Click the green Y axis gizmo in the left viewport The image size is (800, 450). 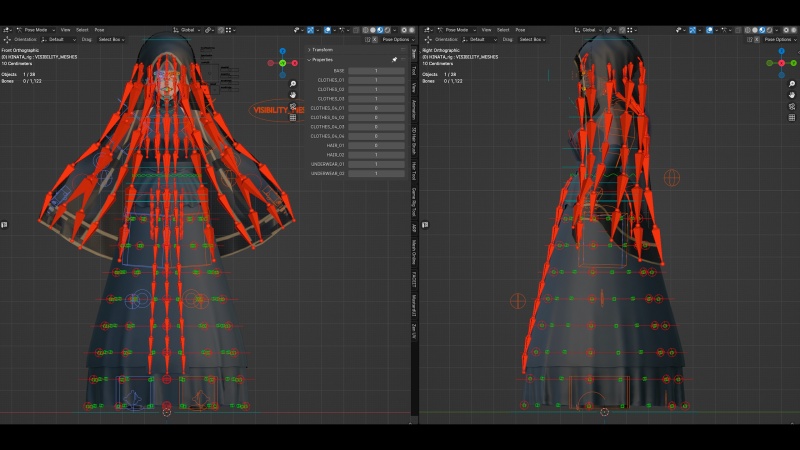click(x=282, y=63)
